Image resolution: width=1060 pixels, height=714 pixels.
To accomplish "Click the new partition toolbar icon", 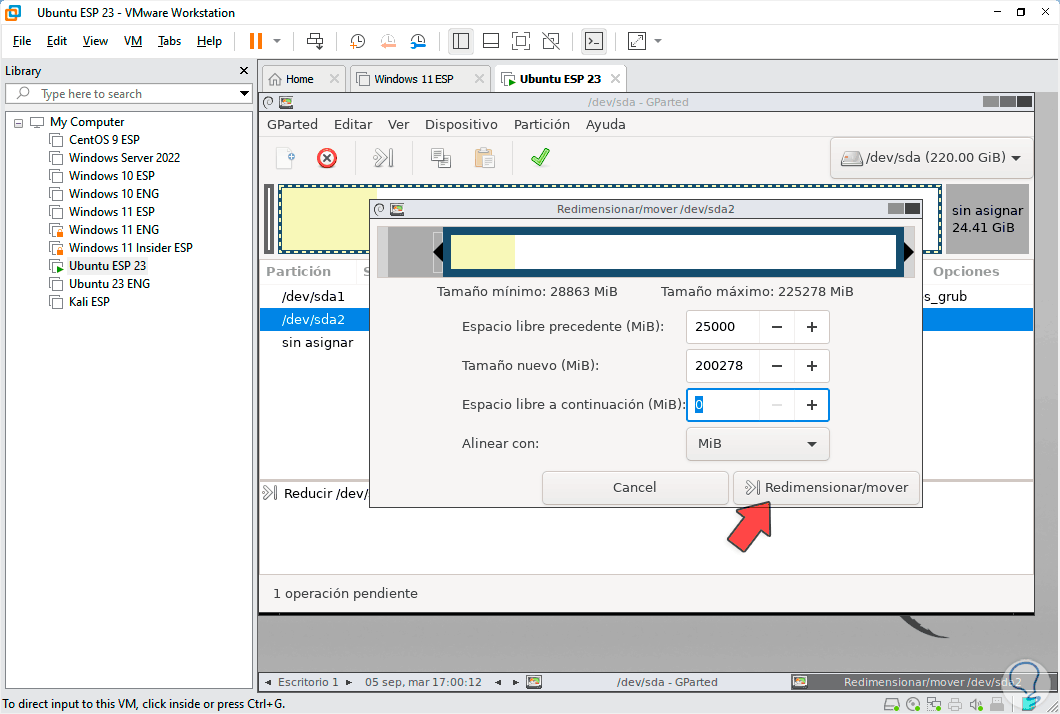I will click(x=287, y=158).
